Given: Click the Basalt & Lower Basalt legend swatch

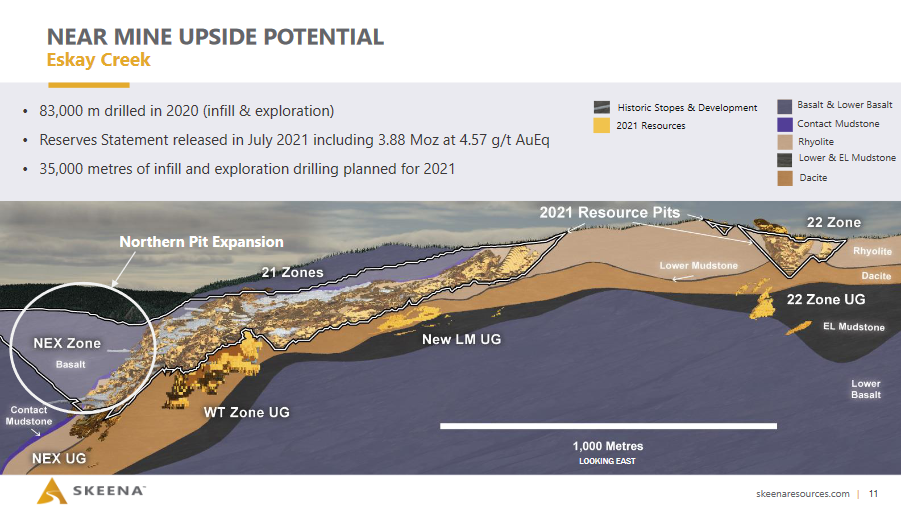Looking at the screenshot, I should [x=785, y=106].
